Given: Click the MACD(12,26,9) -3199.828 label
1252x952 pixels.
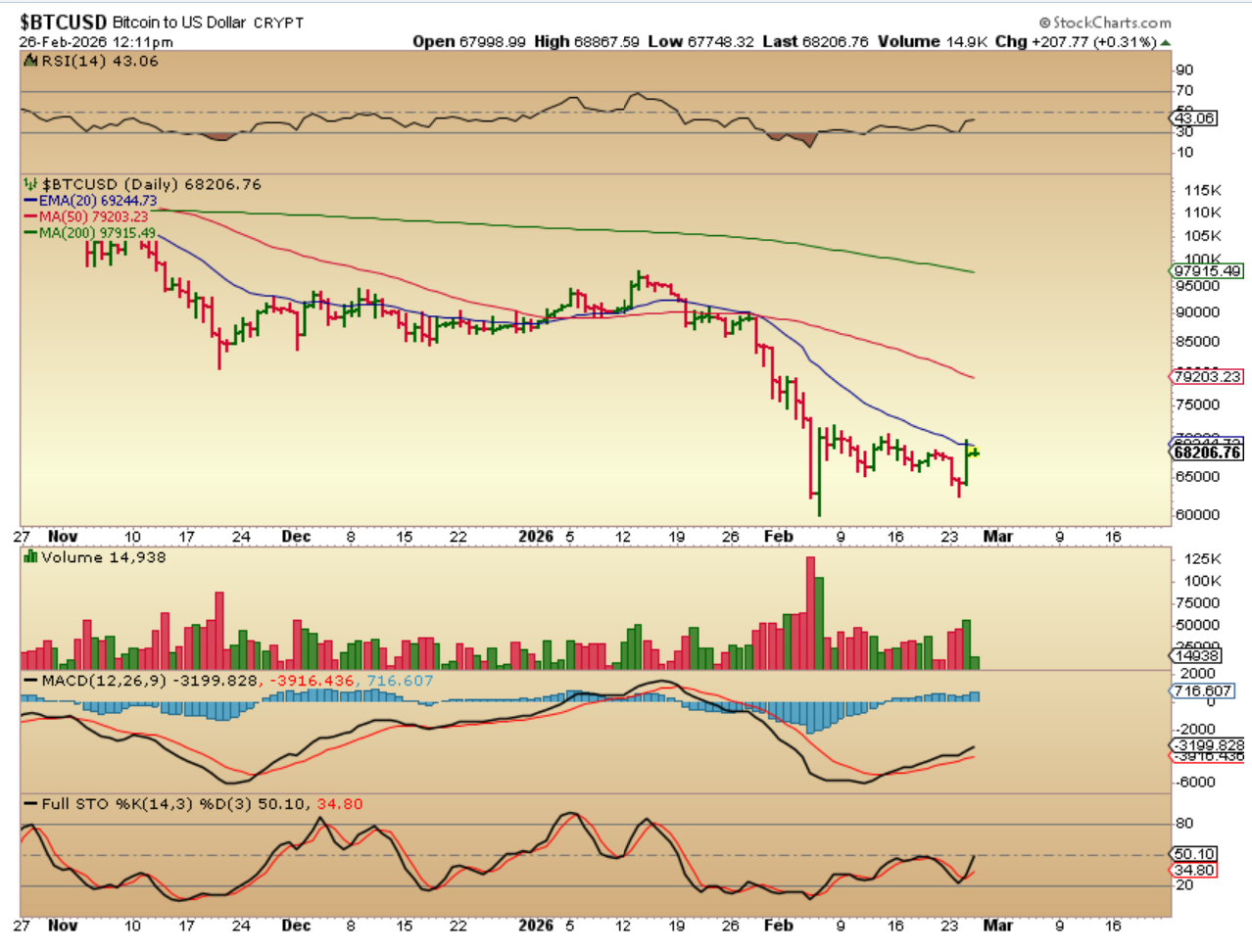Looking at the screenshot, I should point(150,681).
